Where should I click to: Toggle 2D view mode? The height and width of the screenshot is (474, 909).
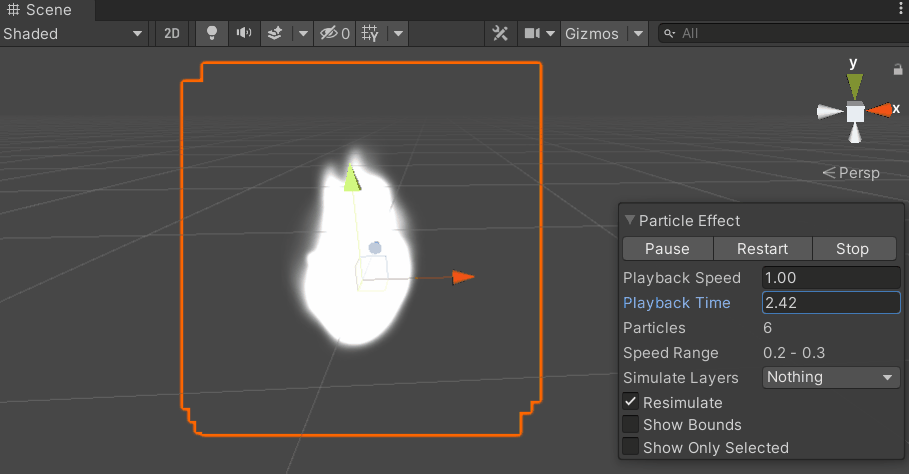[x=172, y=34]
